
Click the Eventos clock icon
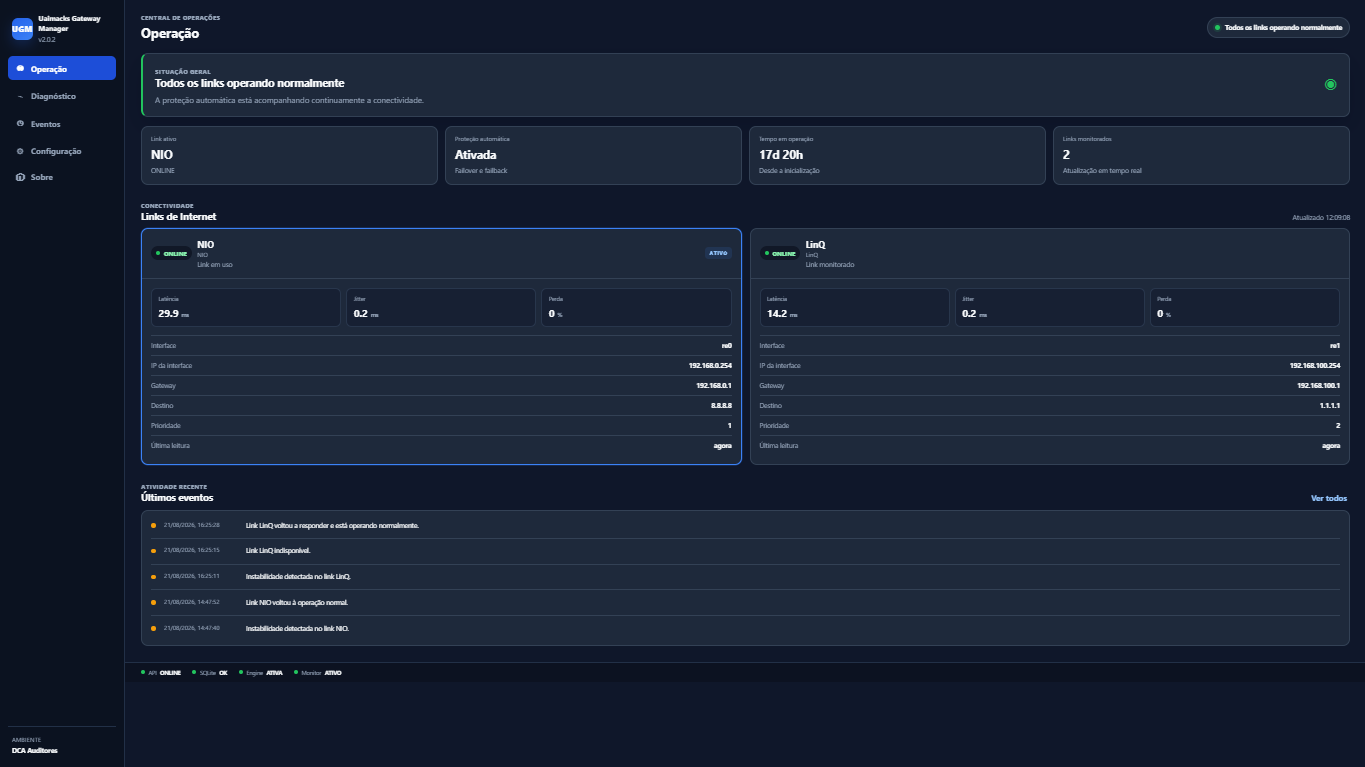pos(20,124)
